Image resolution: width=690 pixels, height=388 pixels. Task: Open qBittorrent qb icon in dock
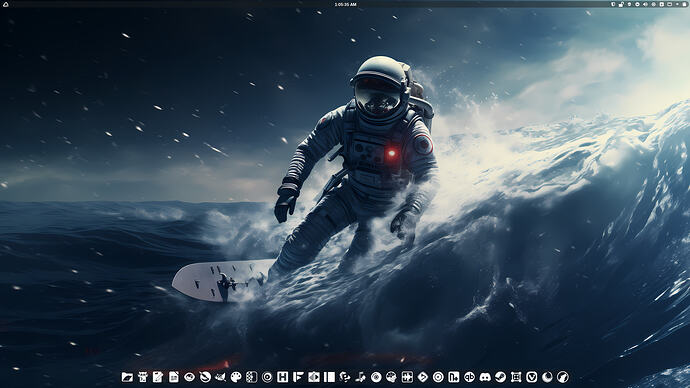(x=470, y=377)
